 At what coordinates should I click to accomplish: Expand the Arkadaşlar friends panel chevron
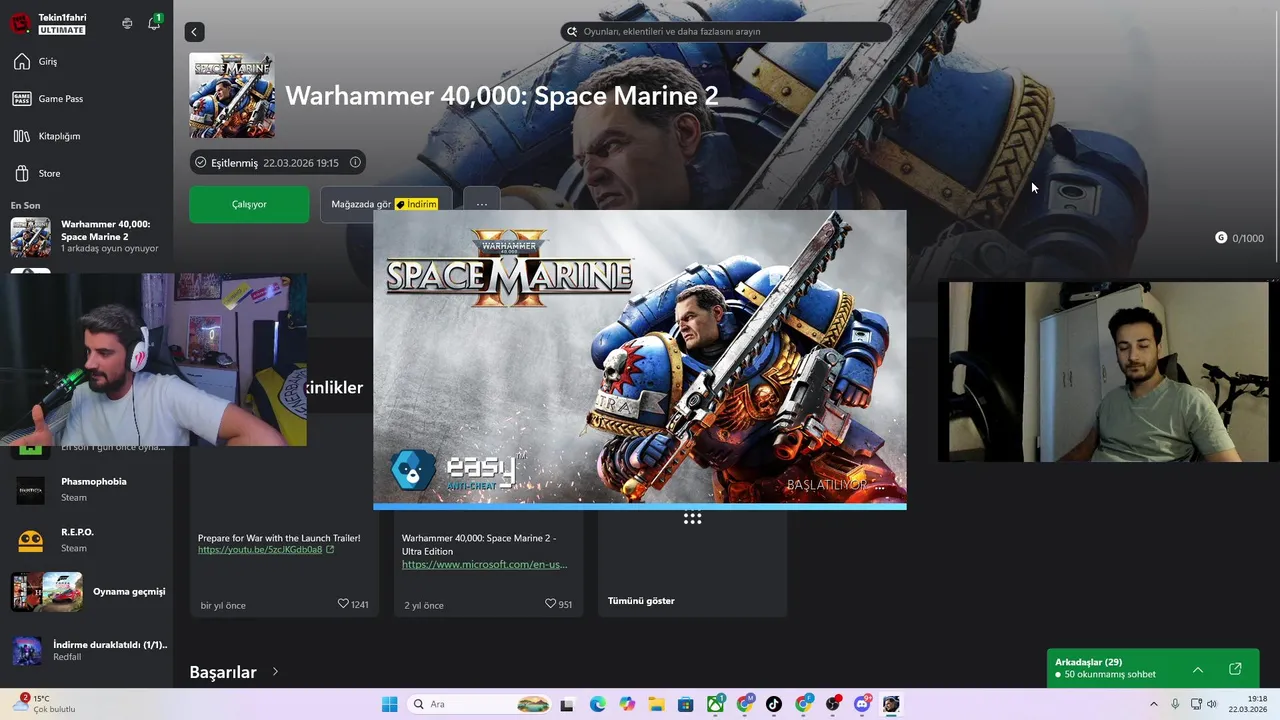pyautogui.click(x=1197, y=669)
